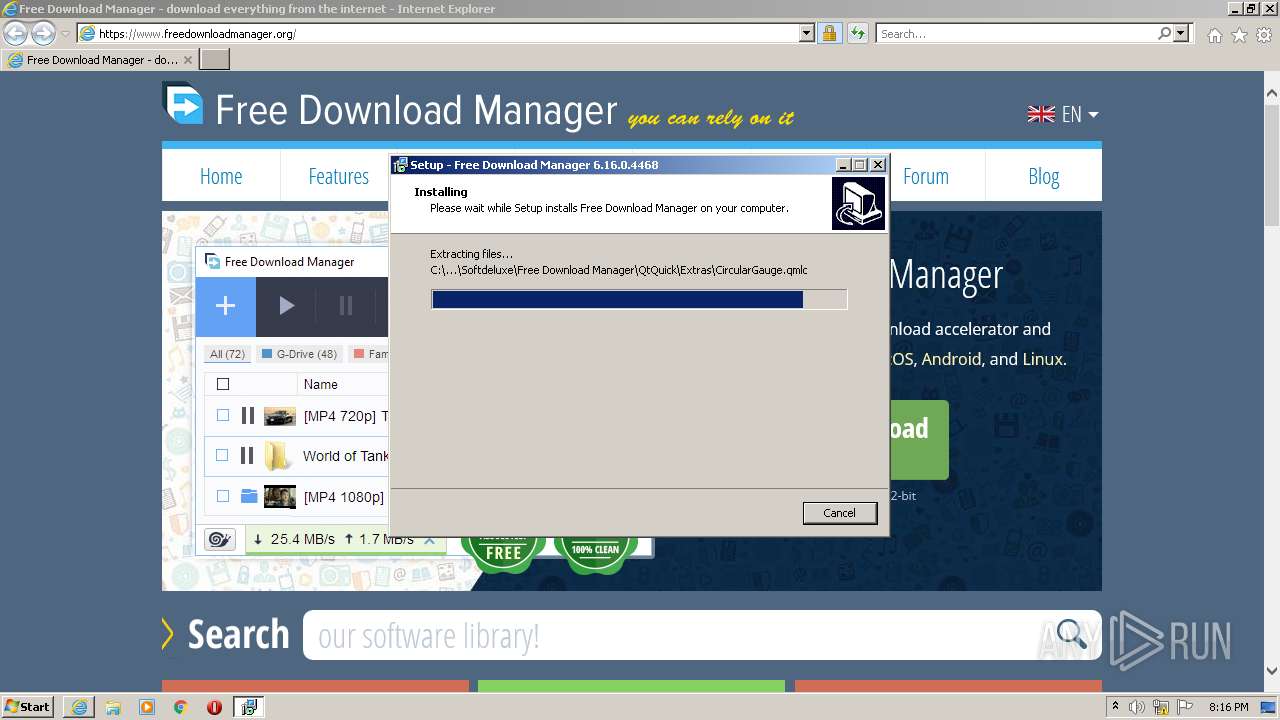Click the Free Download Manager site logo icon
Viewport: 1280px width, 720px height.
pyautogui.click(x=183, y=104)
